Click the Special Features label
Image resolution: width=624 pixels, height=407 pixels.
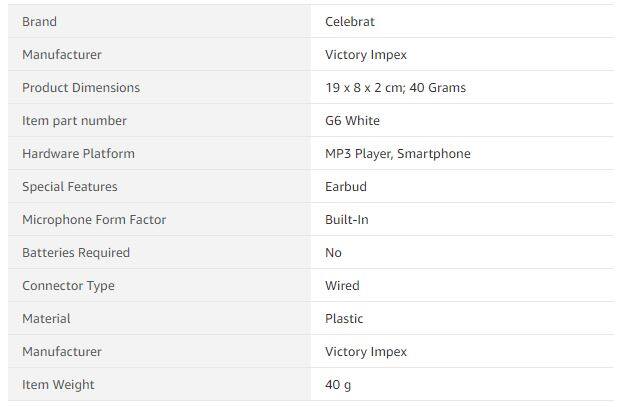click(x=70, y=186)
